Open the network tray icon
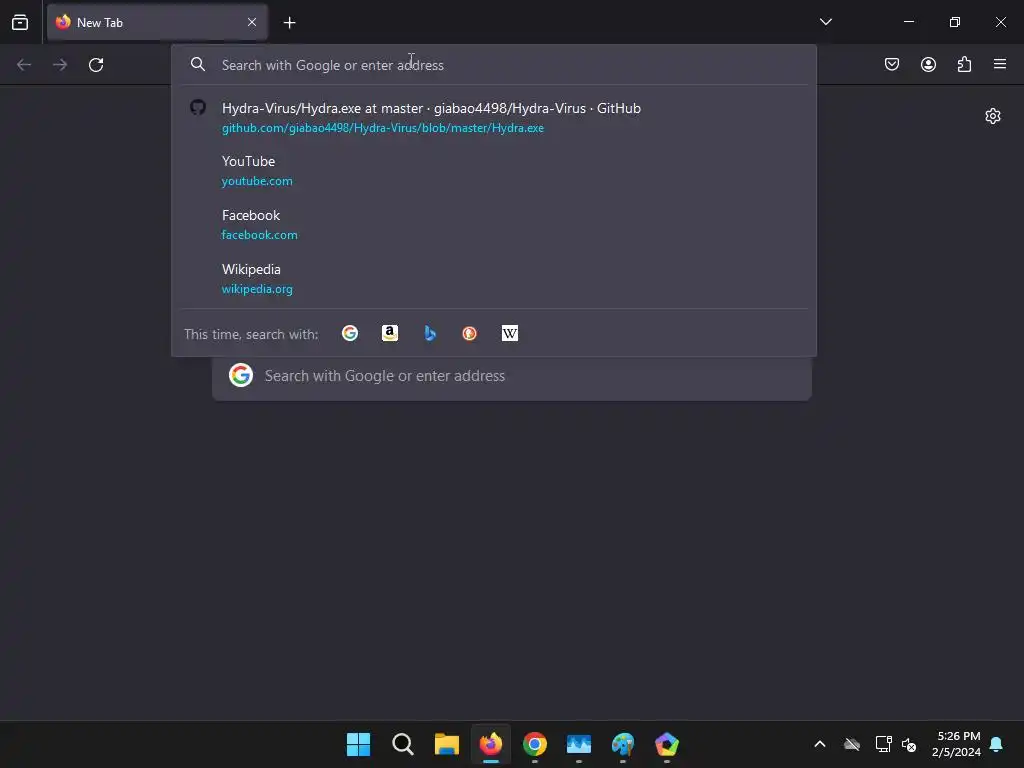The image size is (1024, 768). (x=883, y=744)
